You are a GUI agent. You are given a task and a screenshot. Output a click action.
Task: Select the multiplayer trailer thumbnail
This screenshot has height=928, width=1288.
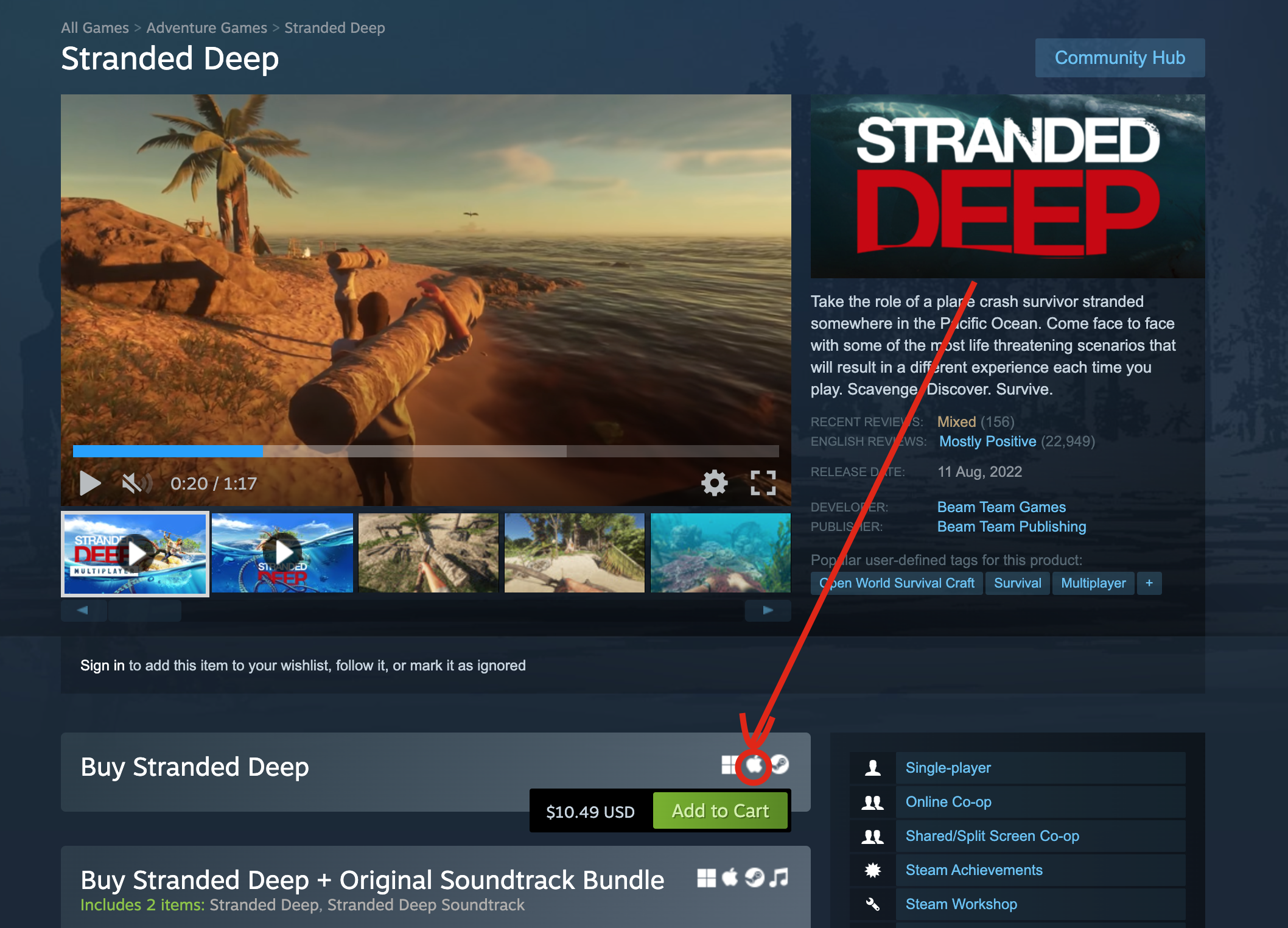pyautogui.click(x=135, y=554)
